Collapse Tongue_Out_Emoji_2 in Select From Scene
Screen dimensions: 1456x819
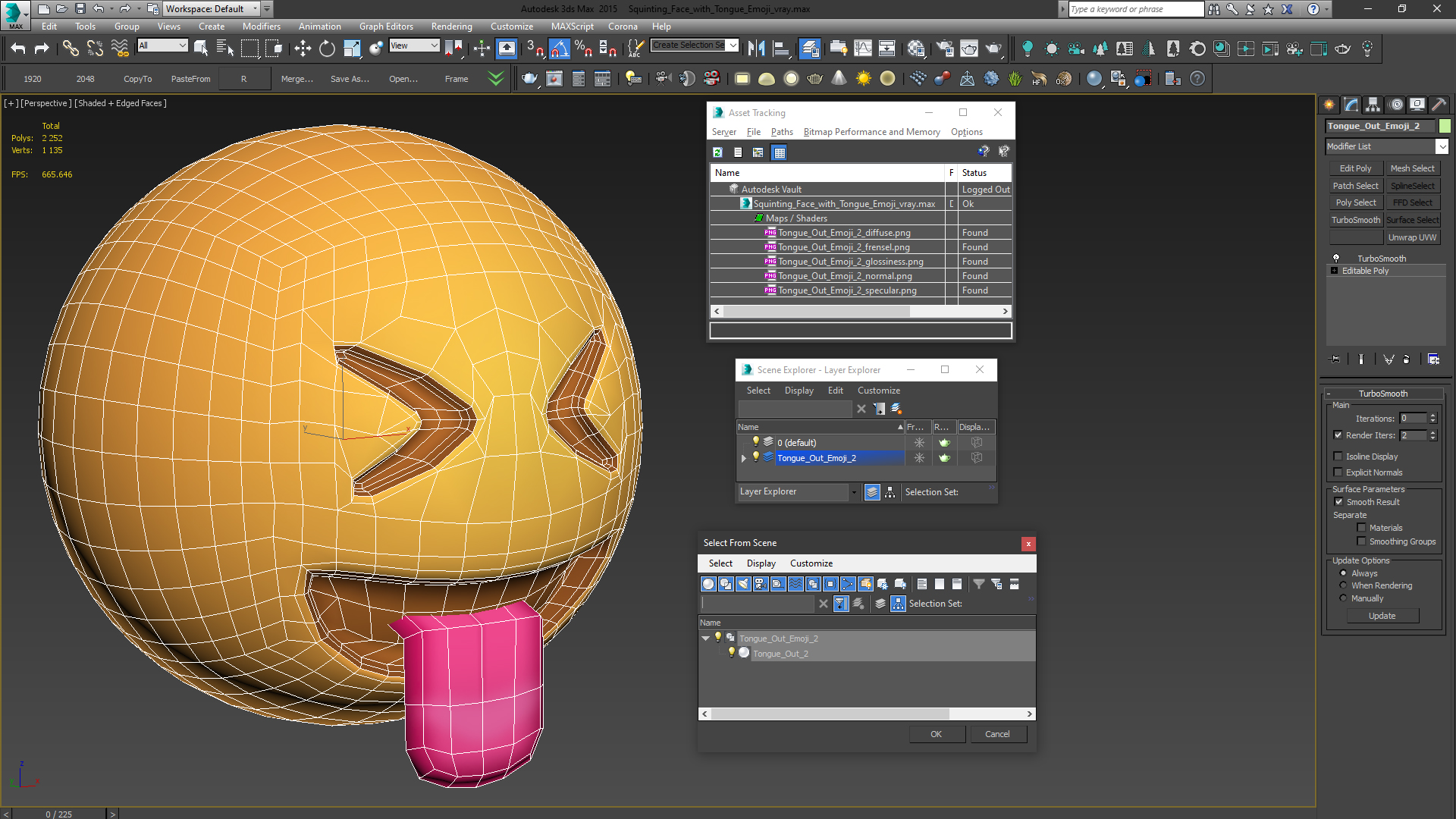[706, 639]
